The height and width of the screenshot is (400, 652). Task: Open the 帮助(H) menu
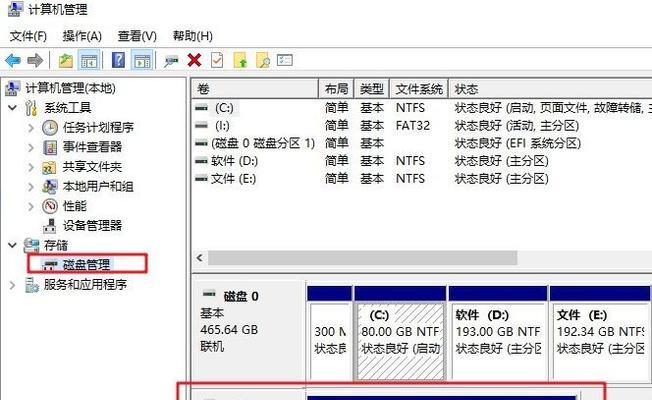pos(193,36)
